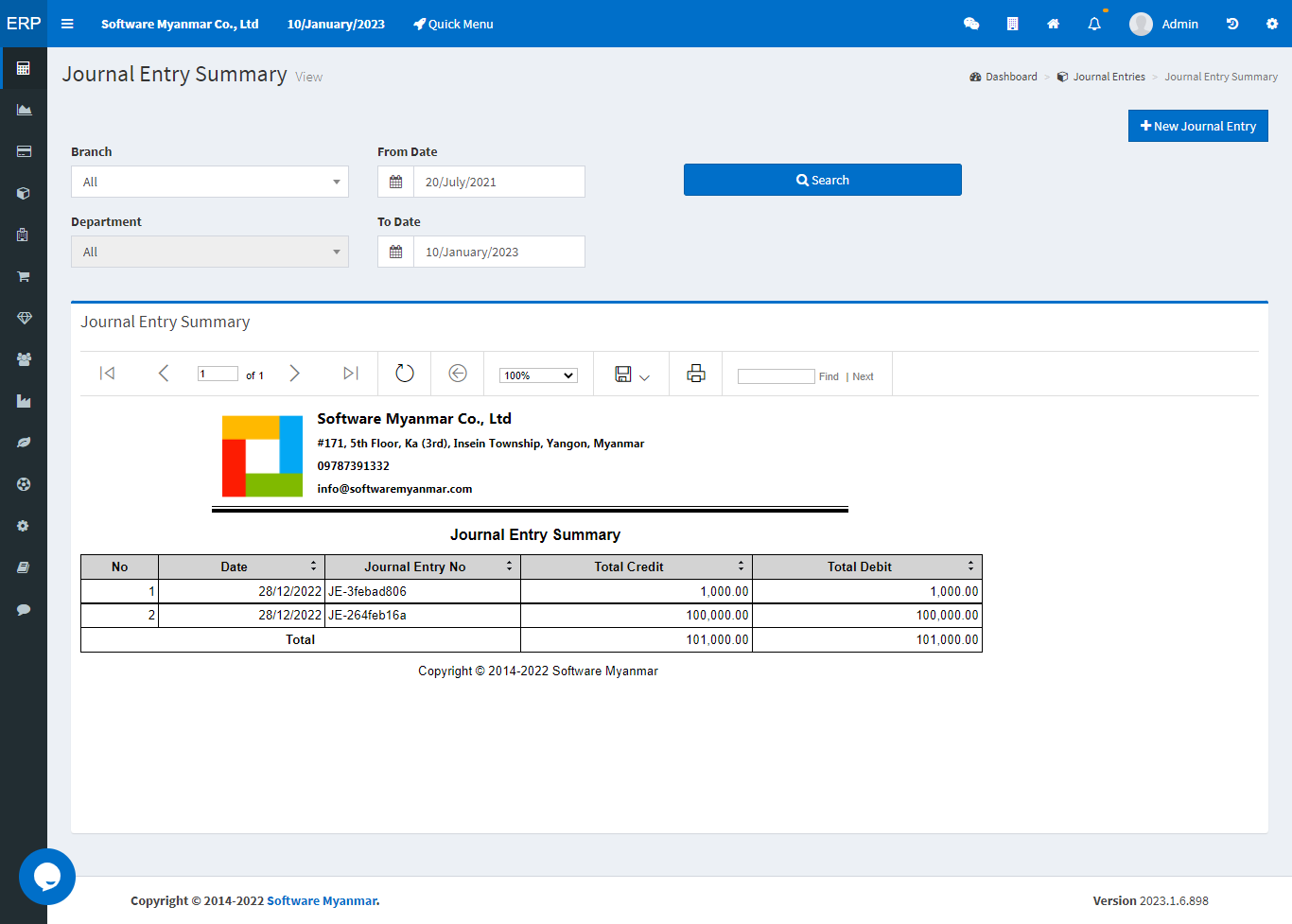1292x924 pixels.
Task: Open From Date calendar picker
Action: (395, 182)
